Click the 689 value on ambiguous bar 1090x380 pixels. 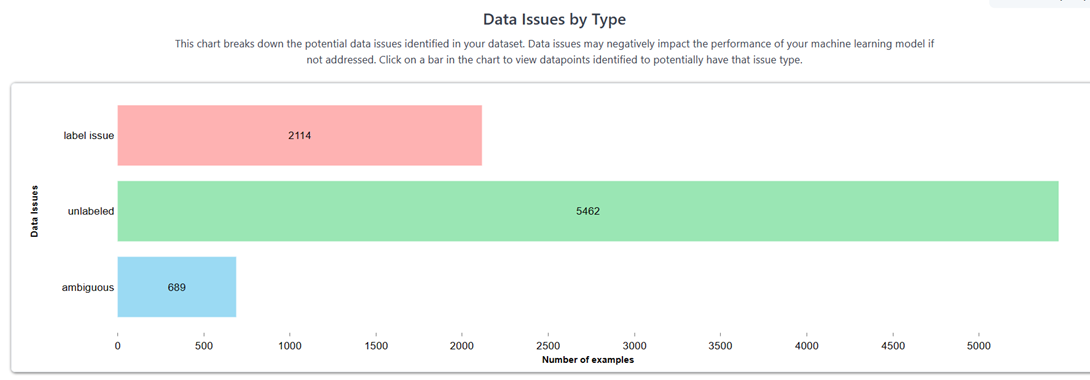click(x=177, y=288)
